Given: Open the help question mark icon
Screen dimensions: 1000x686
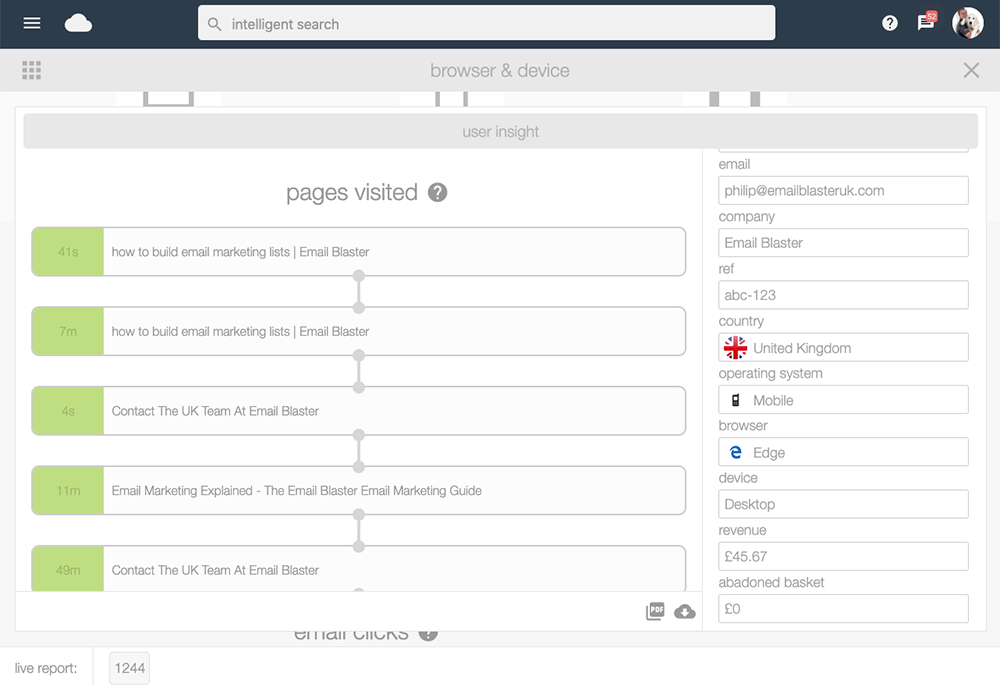Looking at the screenshot, I should tap(890, 24).
